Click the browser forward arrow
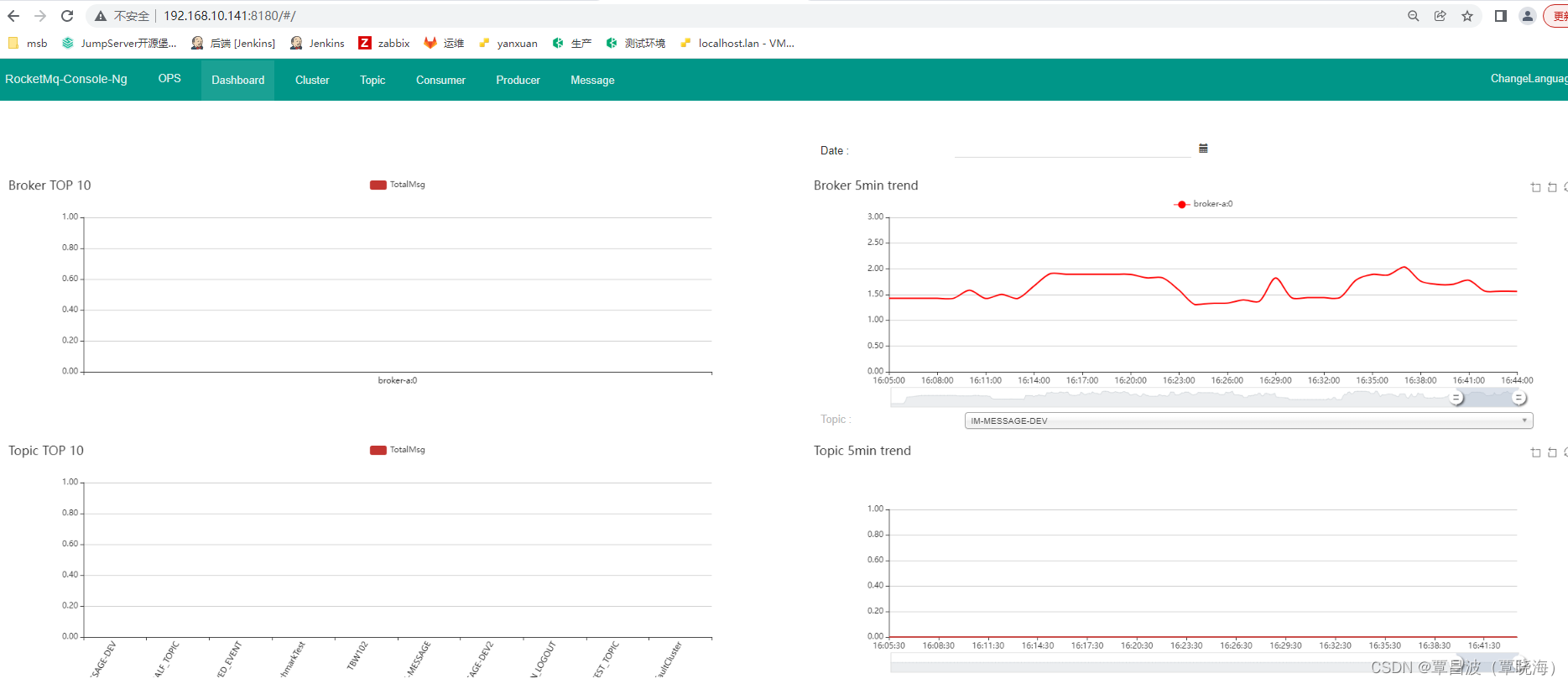The width and height of the screenshot is (1568, 684). 40,16
